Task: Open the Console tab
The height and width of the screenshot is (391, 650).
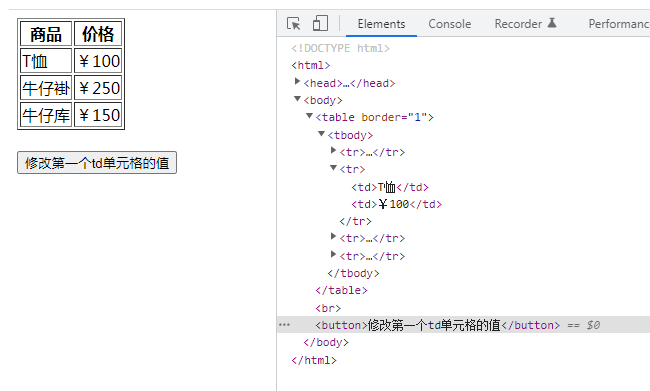Action: (449, 24)
